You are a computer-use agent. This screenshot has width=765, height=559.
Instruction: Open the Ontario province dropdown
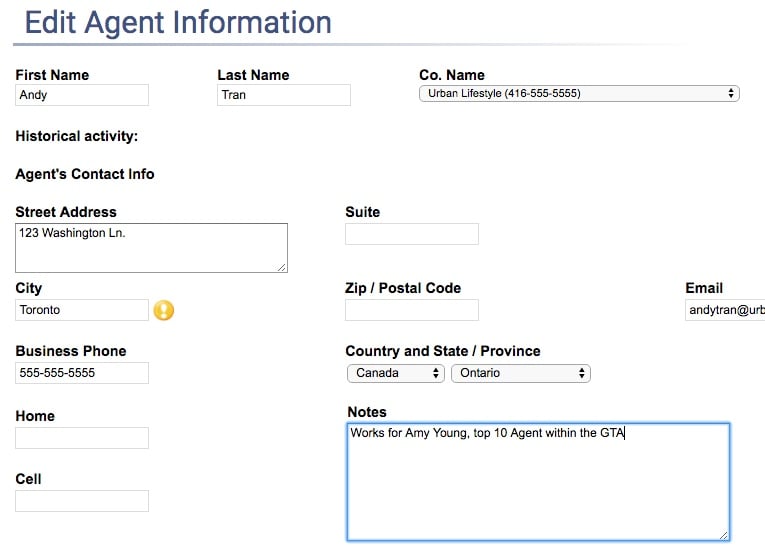[520, 373]
